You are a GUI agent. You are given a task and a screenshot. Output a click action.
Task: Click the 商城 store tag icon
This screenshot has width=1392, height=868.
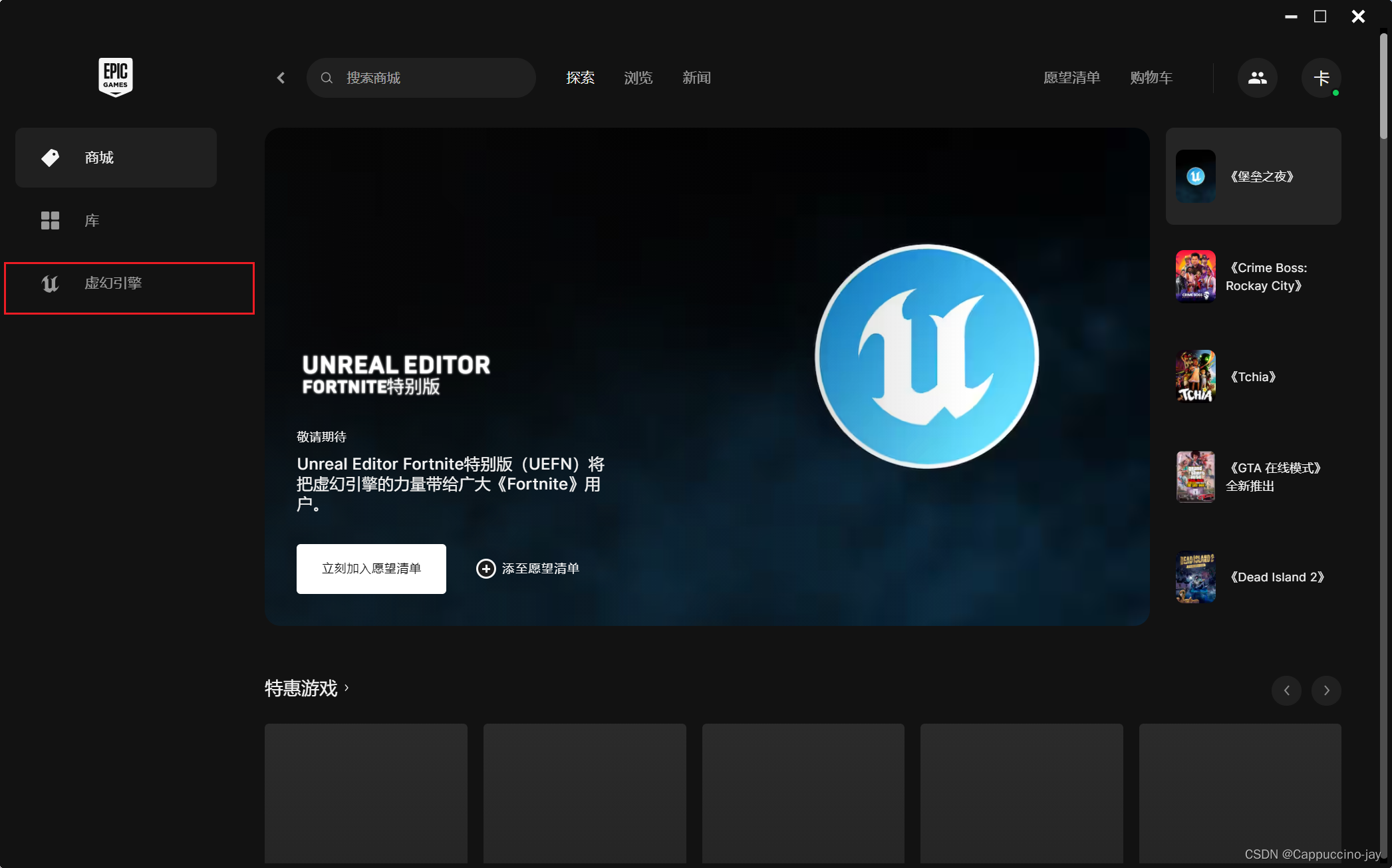tap(51, 158)
